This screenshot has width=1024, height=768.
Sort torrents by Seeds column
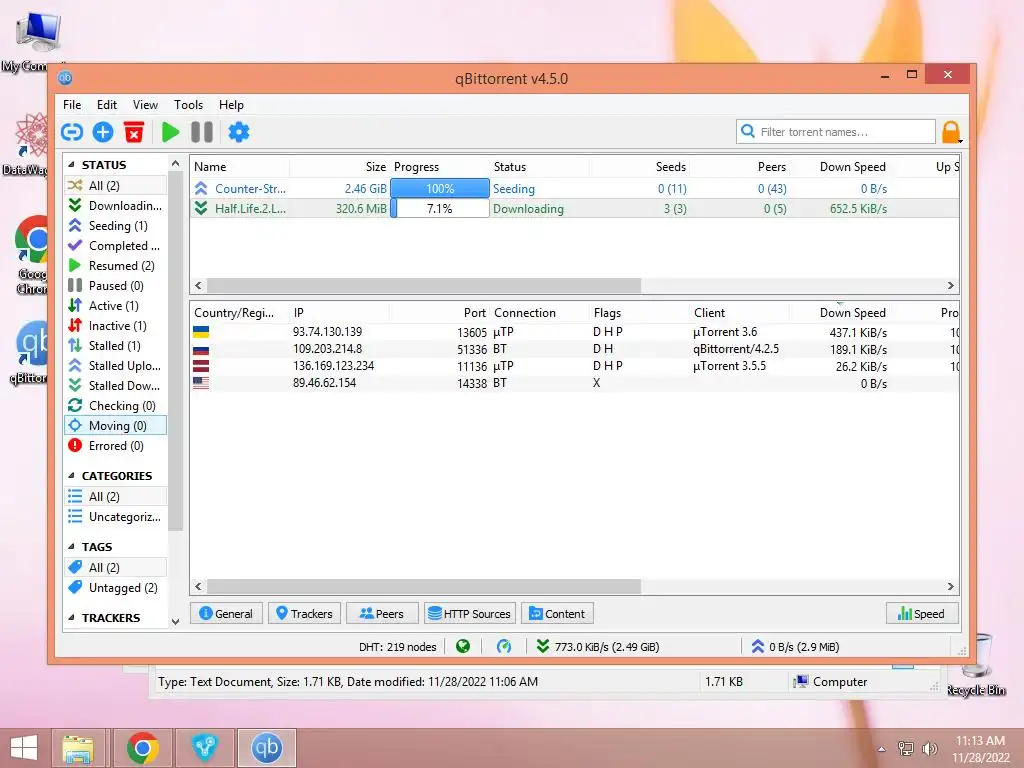(x=639, y=167)
